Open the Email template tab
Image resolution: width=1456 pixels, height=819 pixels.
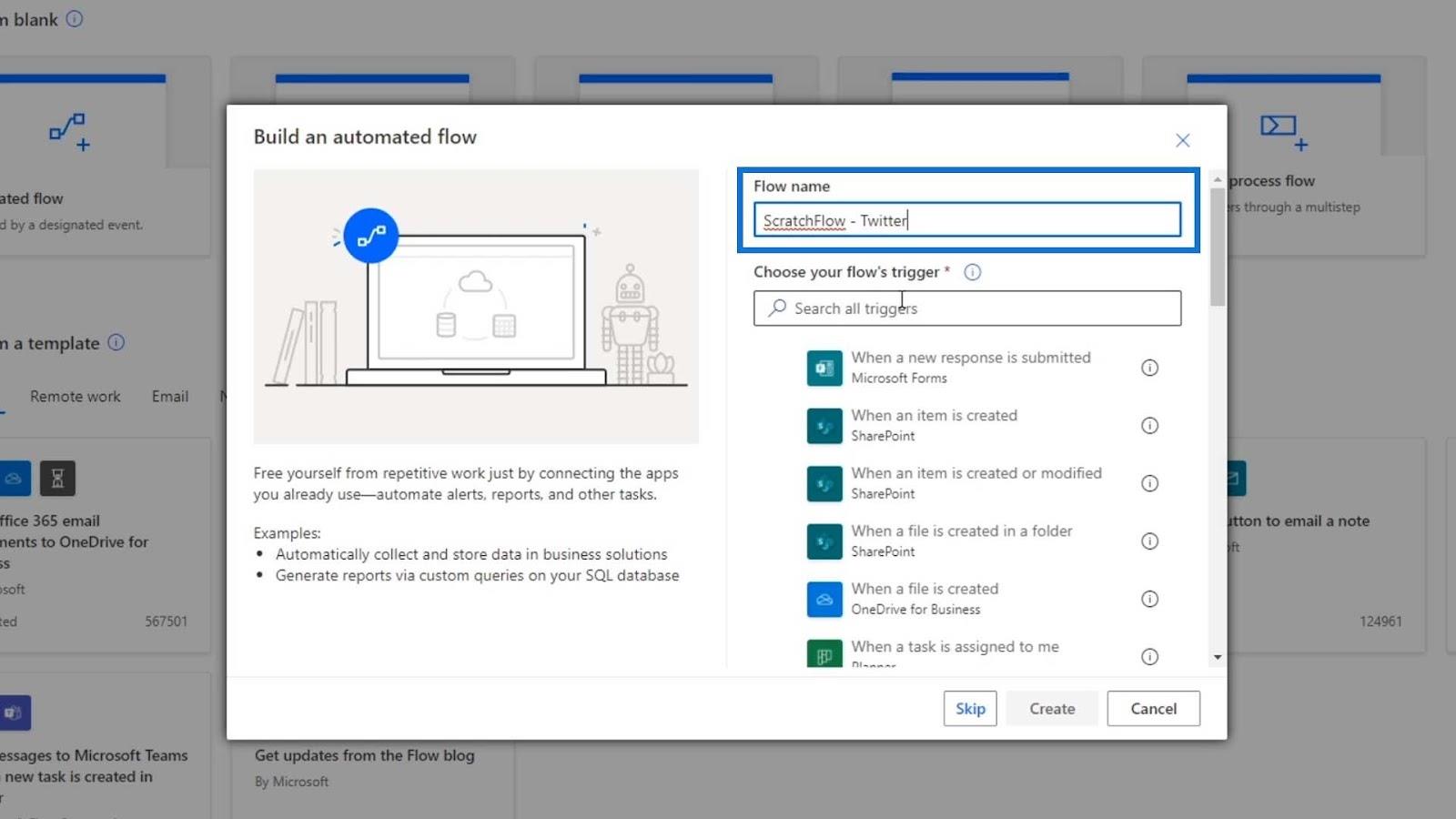[170, 397]
